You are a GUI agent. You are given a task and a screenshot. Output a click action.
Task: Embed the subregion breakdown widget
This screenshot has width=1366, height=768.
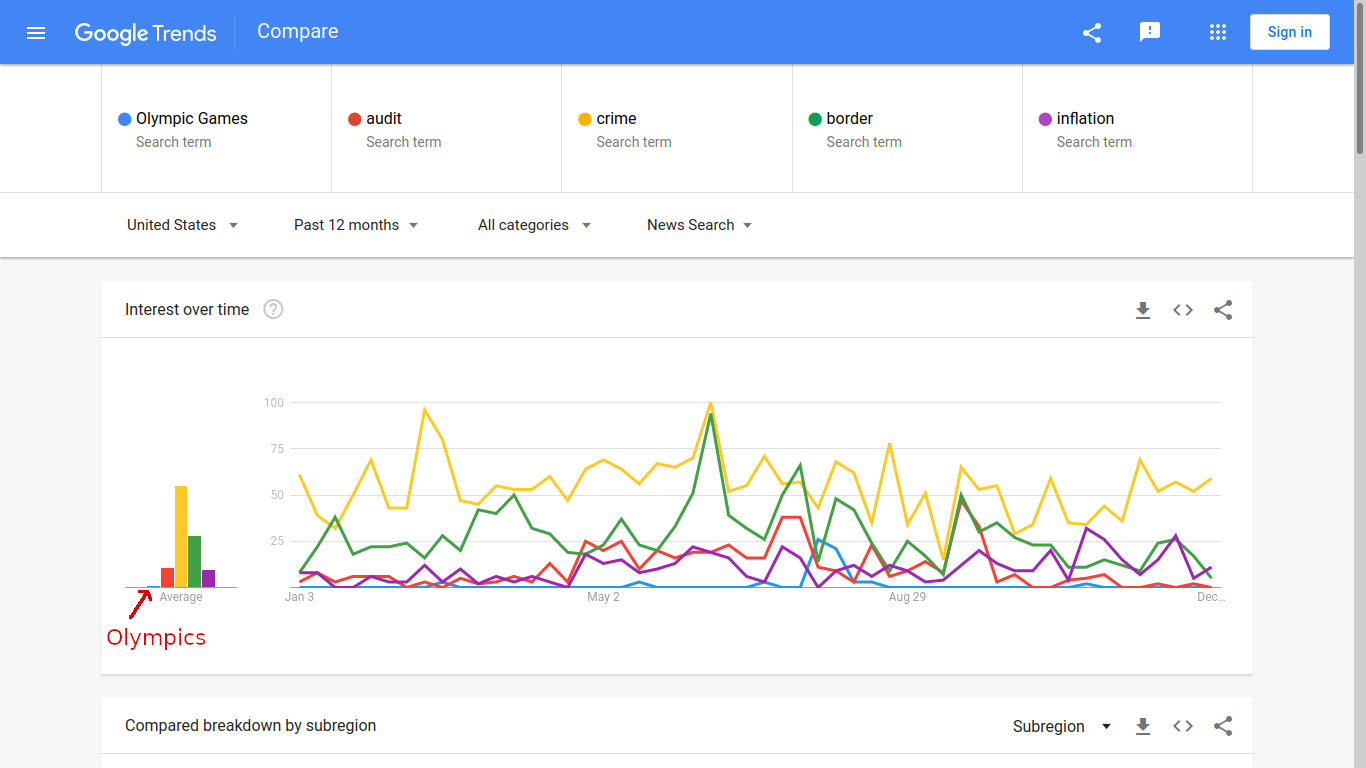coord(1183,726)
